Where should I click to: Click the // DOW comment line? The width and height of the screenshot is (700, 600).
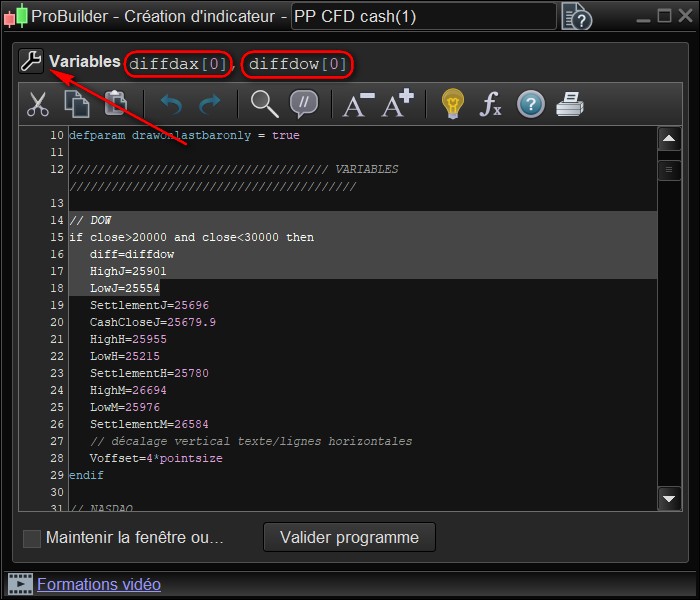click(x=90, y=220)
